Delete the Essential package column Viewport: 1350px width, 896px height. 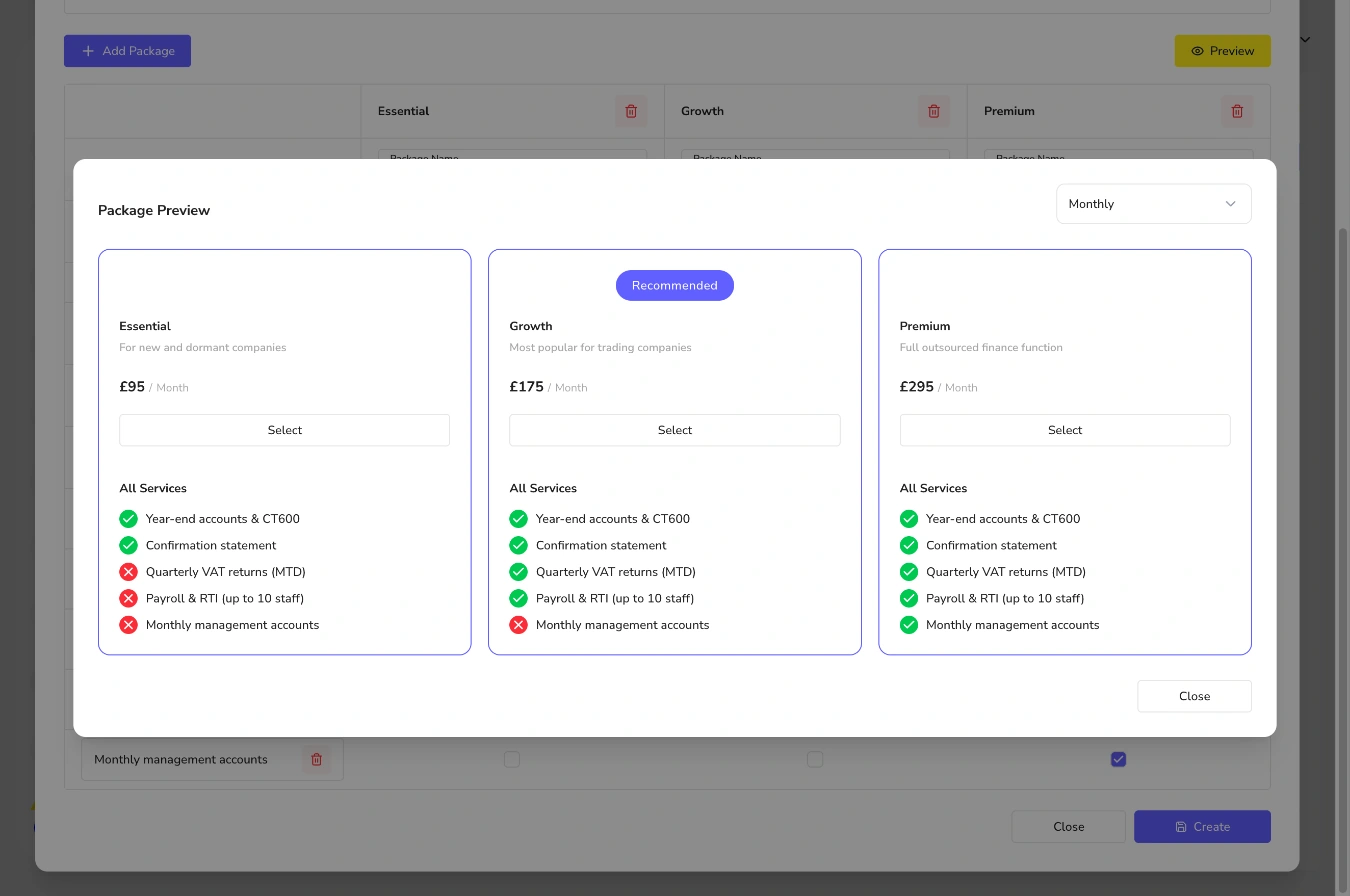coord(631,111)
